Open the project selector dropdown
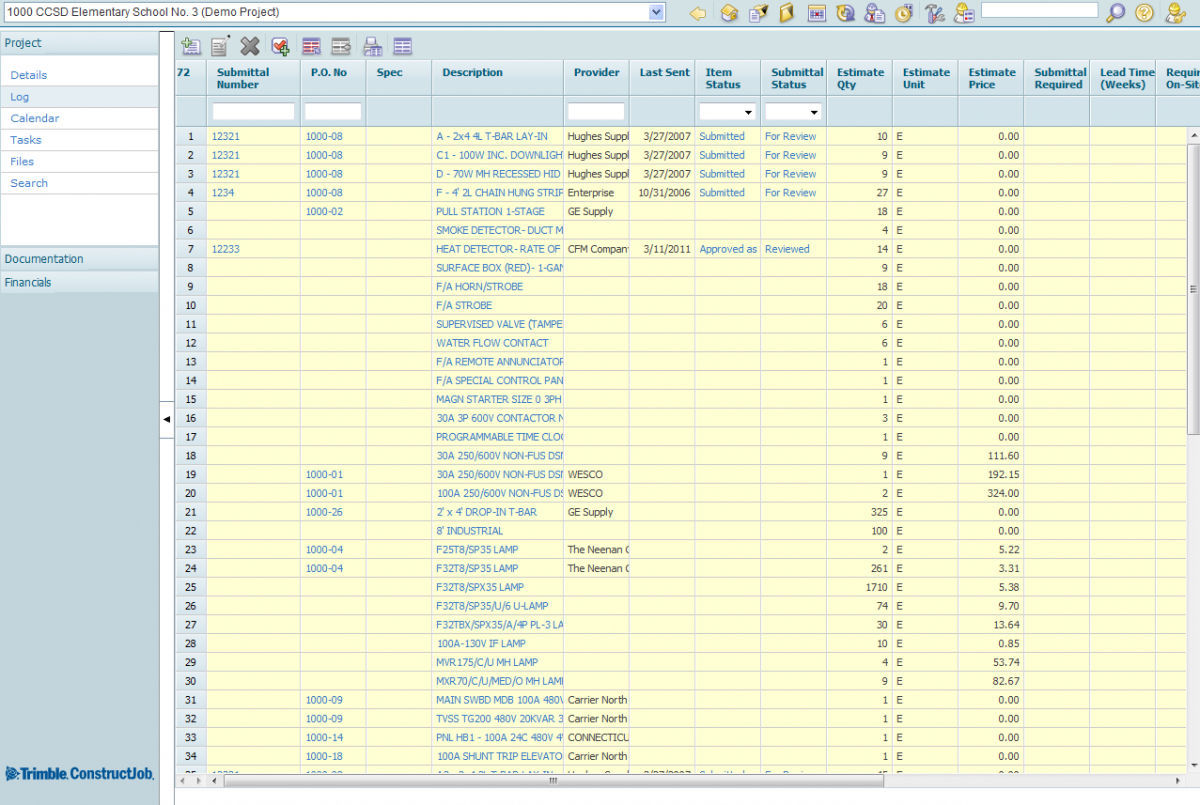This screenshot has height=805, width=1200. point(655,12)
